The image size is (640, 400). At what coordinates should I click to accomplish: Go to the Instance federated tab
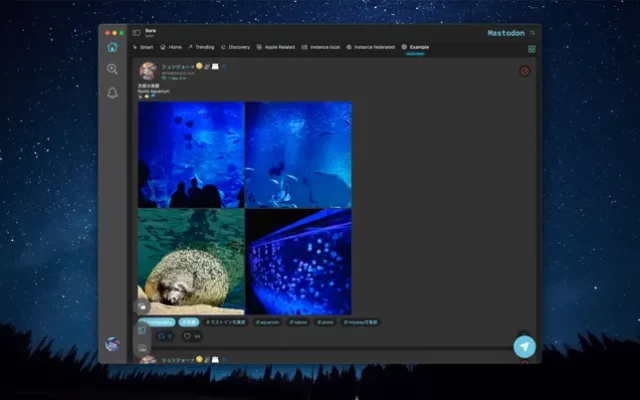pos(370,47)
